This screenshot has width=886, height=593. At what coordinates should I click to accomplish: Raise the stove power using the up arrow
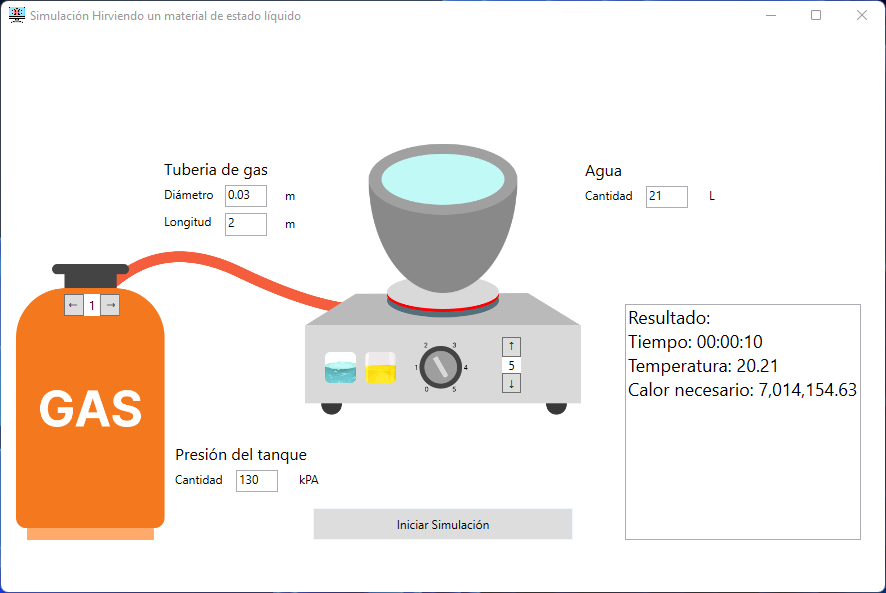tap(511, 347)
